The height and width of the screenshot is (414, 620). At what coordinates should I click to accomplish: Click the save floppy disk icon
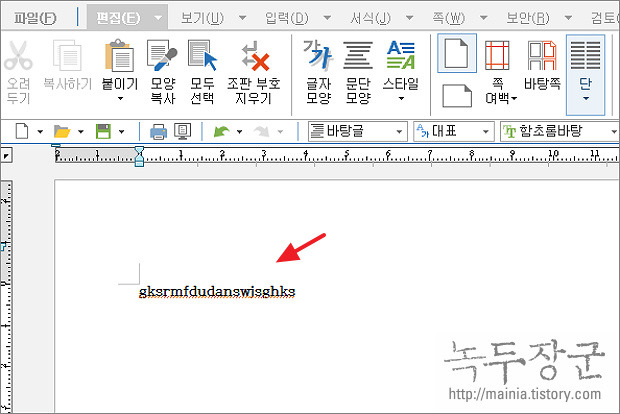[103, 131]
